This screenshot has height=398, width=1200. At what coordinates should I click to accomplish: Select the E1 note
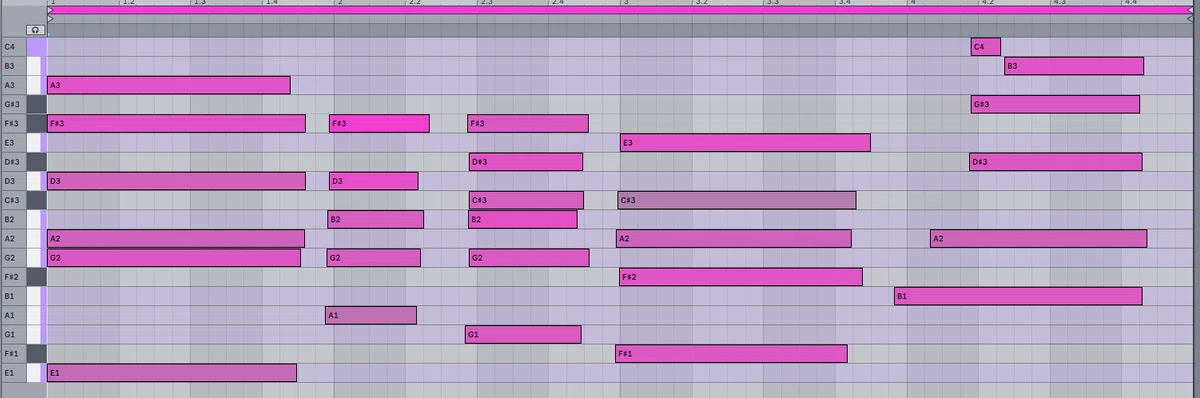click(x=172, y=372)
